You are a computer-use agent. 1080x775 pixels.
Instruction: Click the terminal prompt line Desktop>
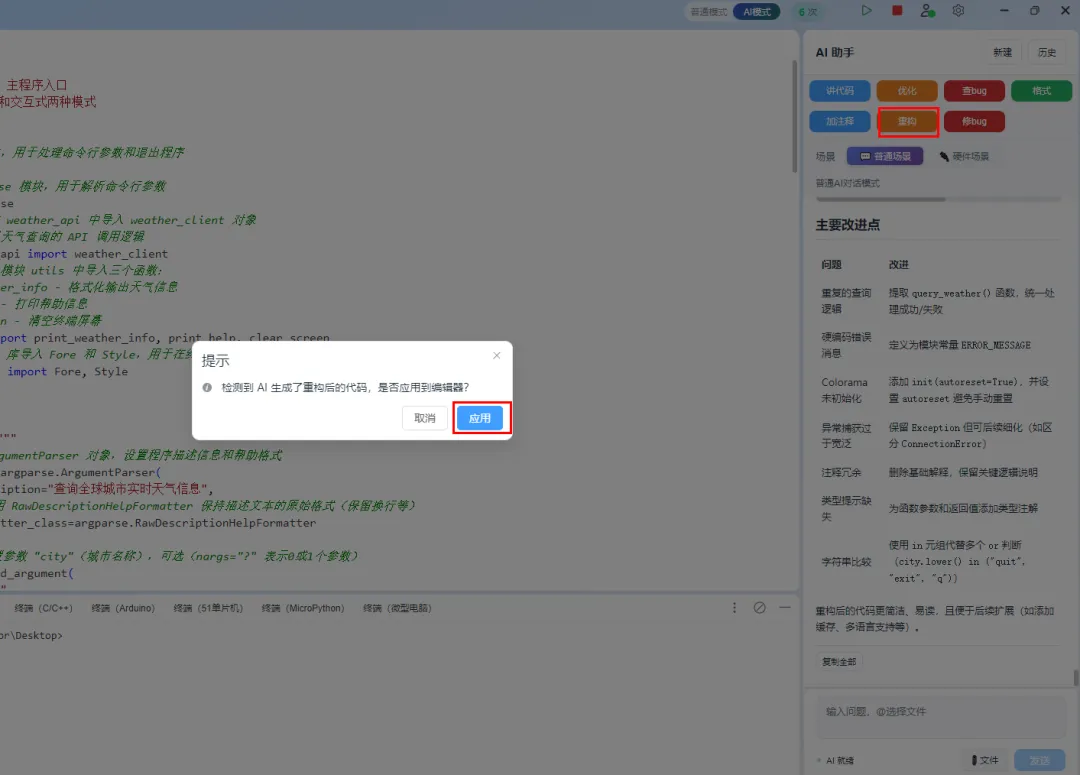click(x=31, y=635)
